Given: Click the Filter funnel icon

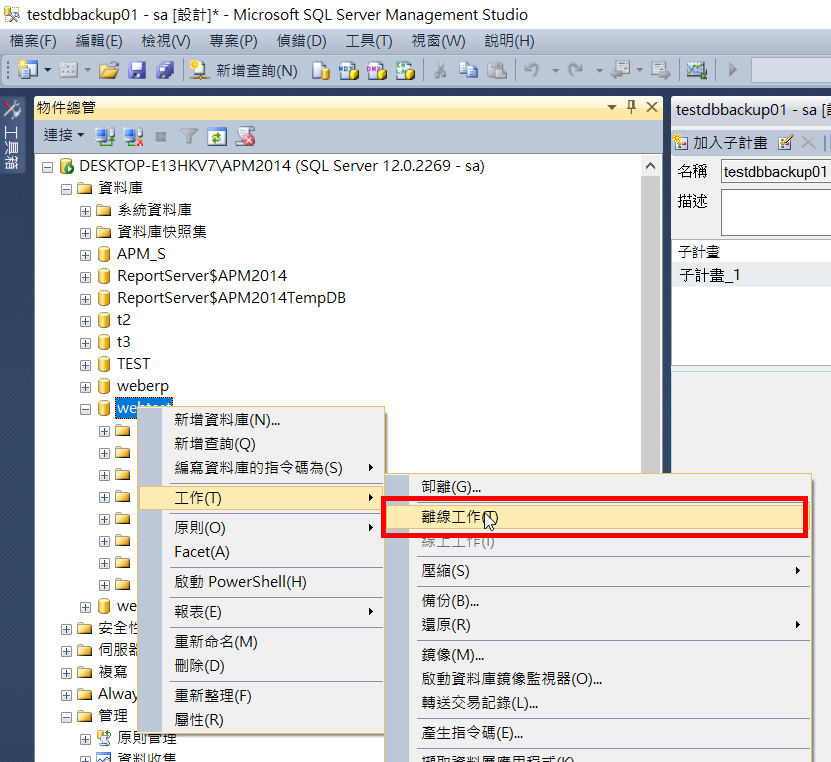Looking at the screenshot, I should (x=189, y=137).
